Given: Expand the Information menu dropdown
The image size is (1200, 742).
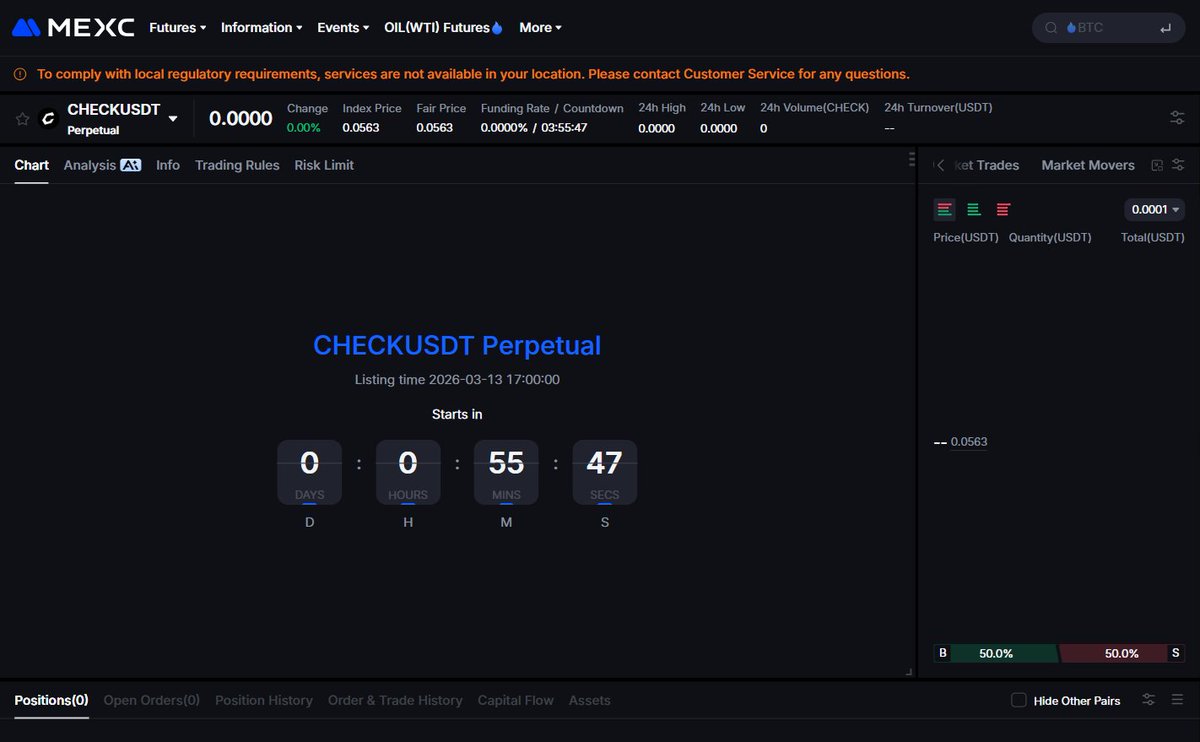Looking at the screenshot, I should [x=262, y=28].
